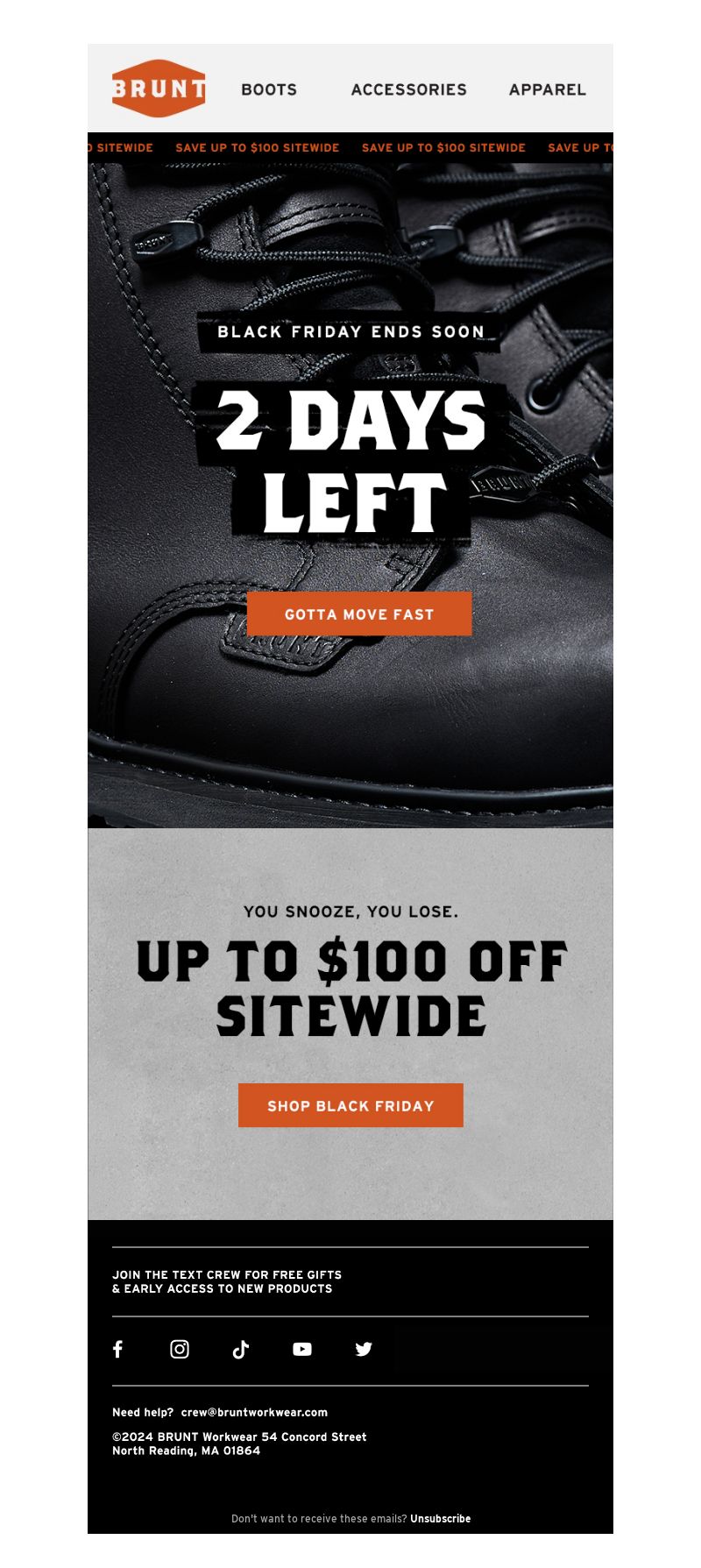Screen dimensions: 701x1568
Task: Go to the APPAREL menu item
Action: (x=548, y=89)
